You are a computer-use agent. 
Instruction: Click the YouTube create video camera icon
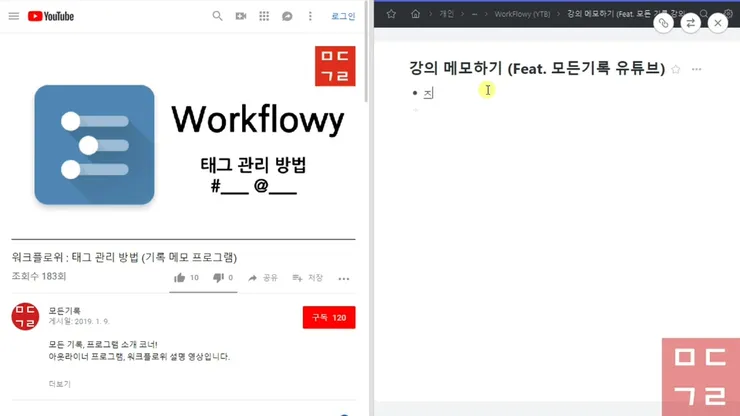click(241, 16)
